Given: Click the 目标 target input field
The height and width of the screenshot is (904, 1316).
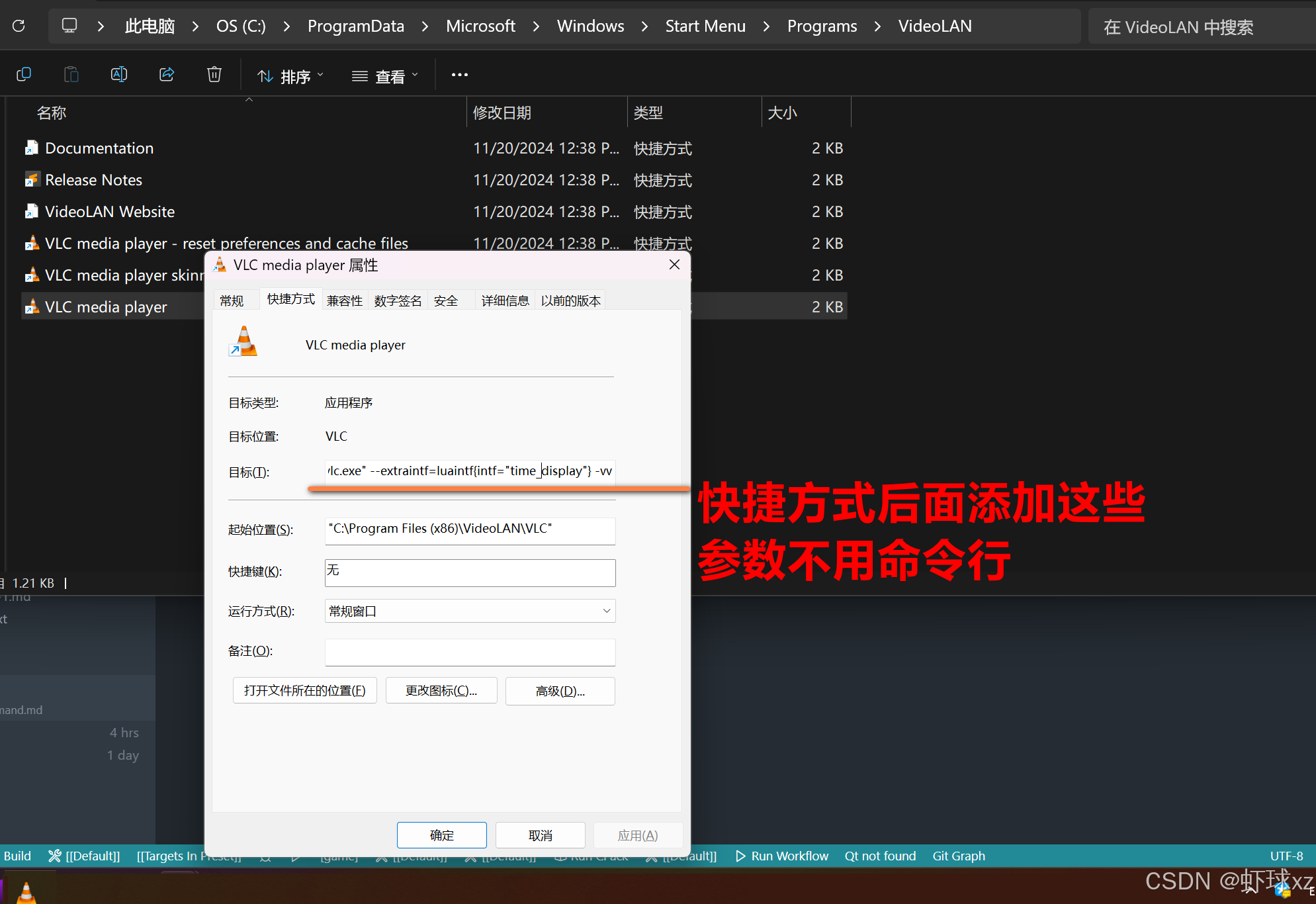Looking at the screenshot, I should (x=470, y=471).
